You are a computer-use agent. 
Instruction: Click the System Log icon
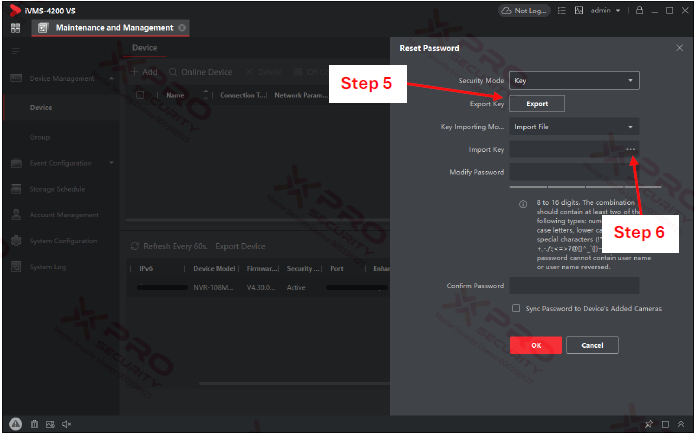pos(16,267)
